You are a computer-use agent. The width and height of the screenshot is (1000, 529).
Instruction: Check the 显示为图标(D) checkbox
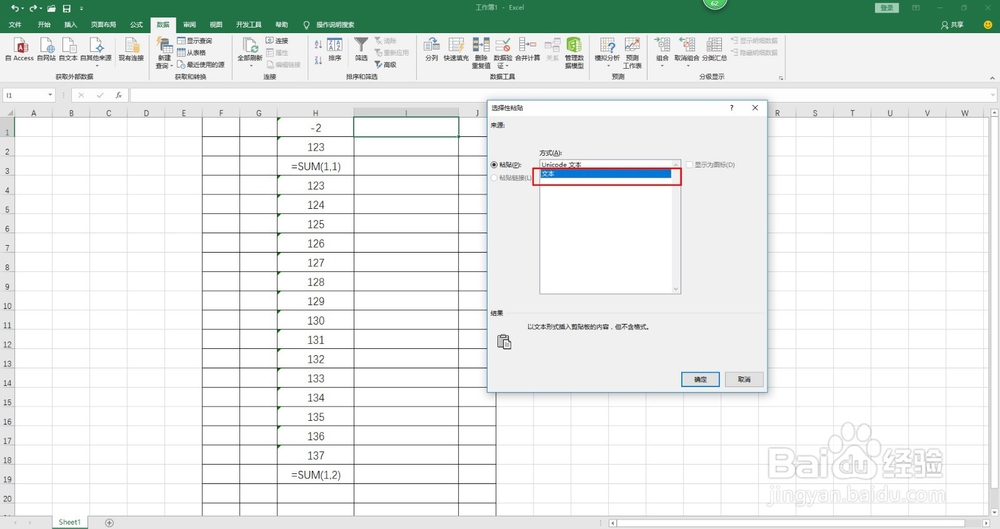point(689,165)
